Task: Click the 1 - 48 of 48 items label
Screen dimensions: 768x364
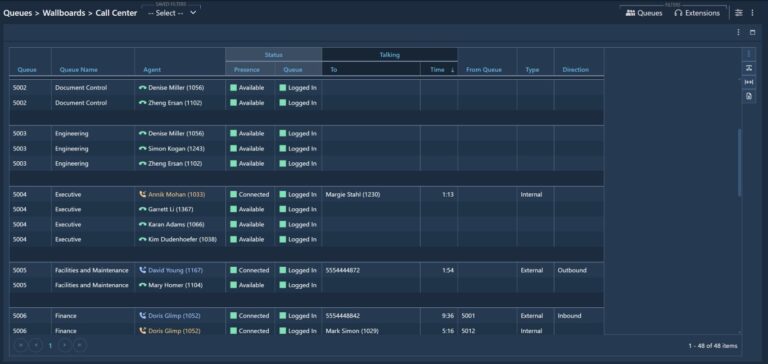Action: click(713, 346)
